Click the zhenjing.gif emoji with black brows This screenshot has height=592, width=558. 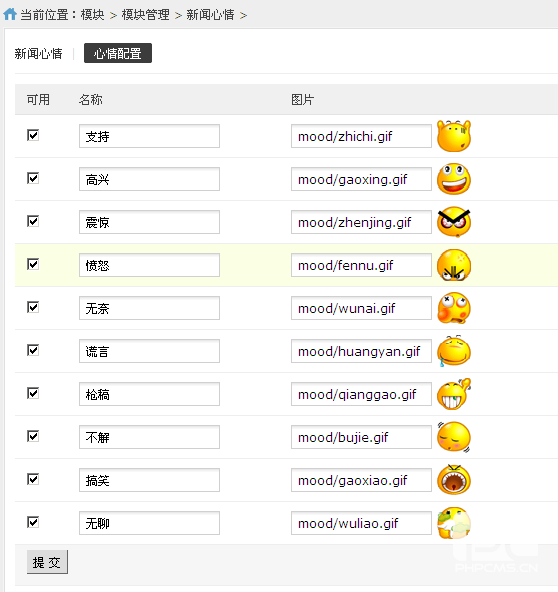click(454, 222)
